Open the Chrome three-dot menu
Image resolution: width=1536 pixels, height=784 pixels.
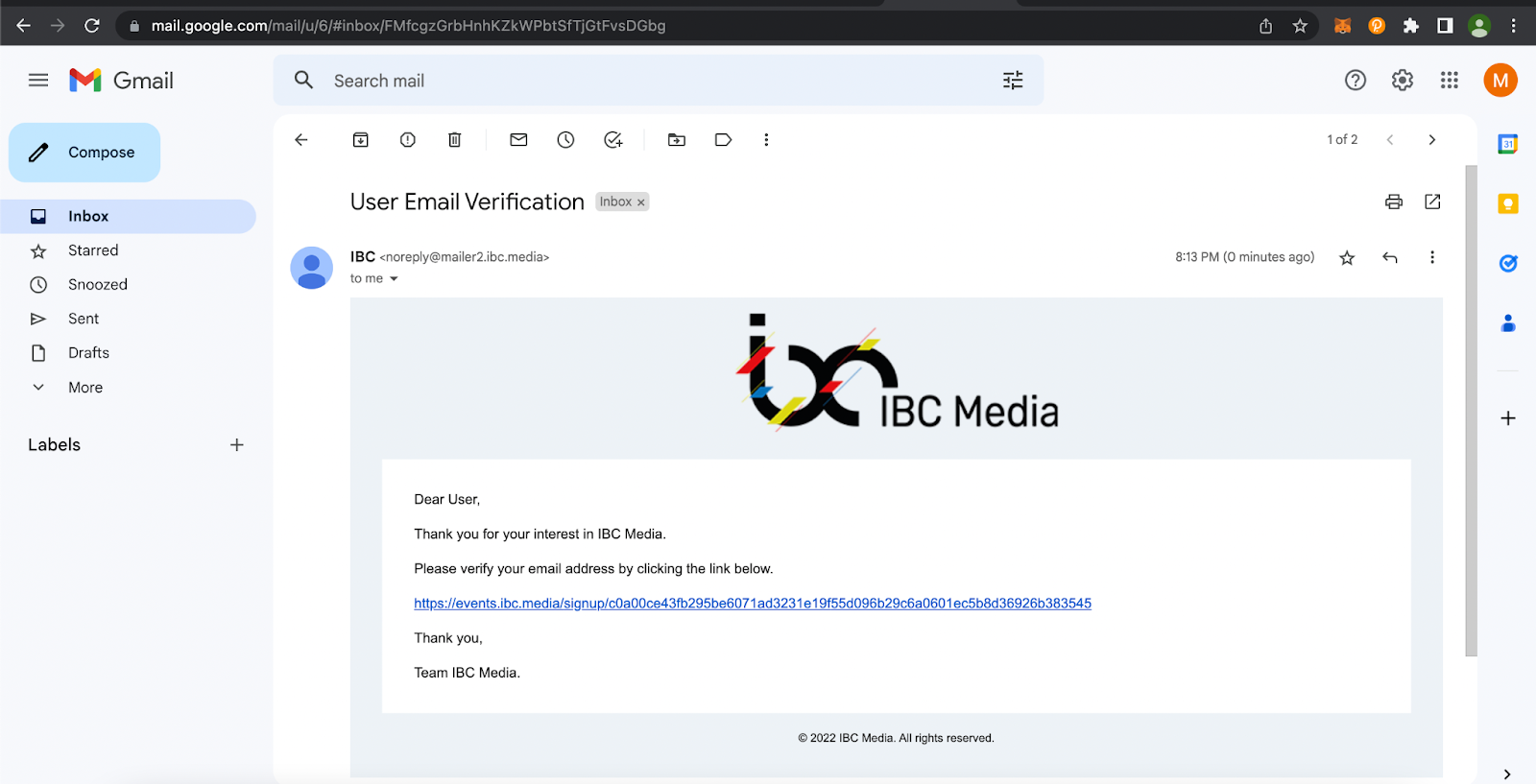point(1514,26)
